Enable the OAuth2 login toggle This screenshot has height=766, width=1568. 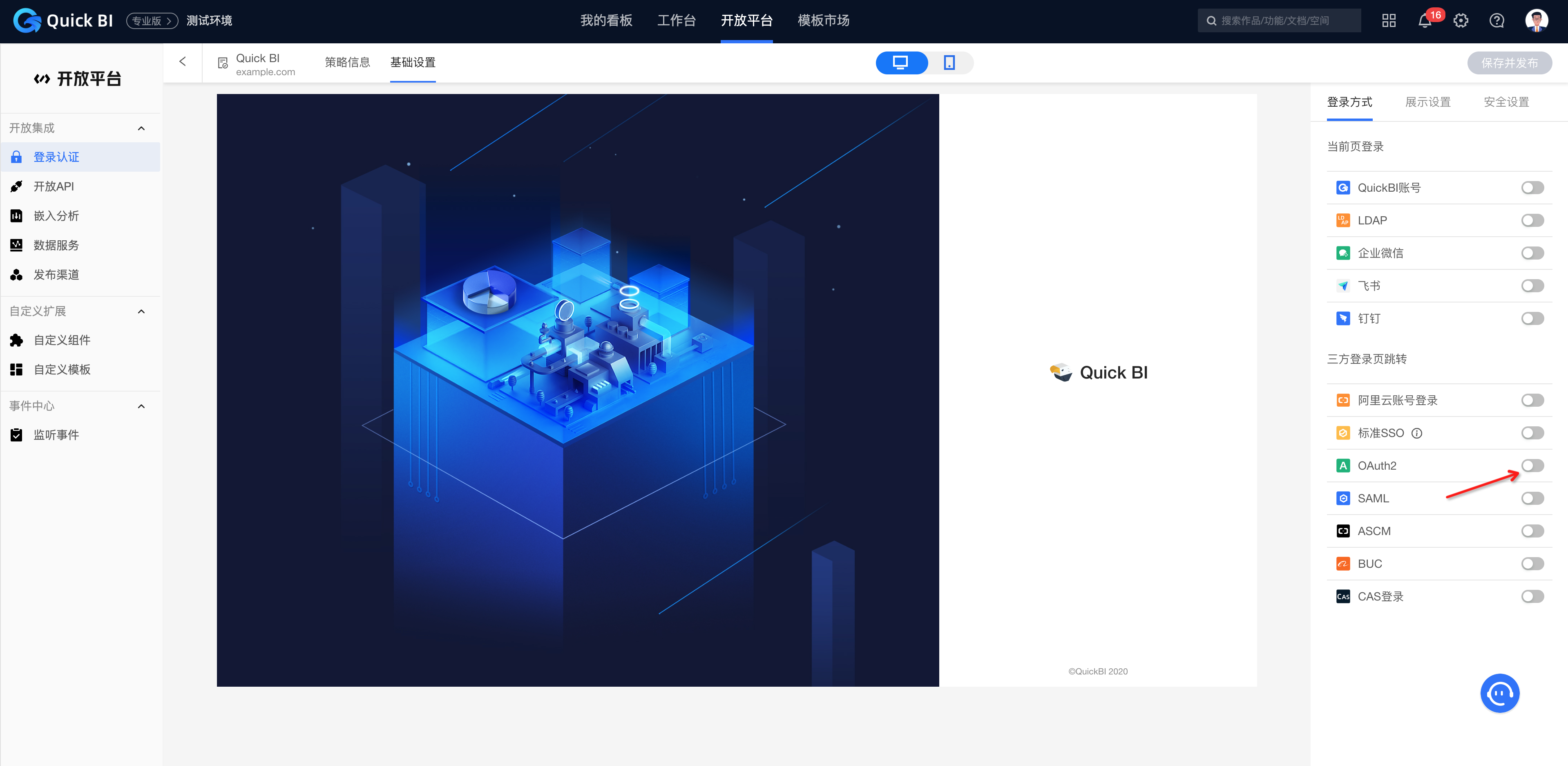click(x=1532, y=466)
